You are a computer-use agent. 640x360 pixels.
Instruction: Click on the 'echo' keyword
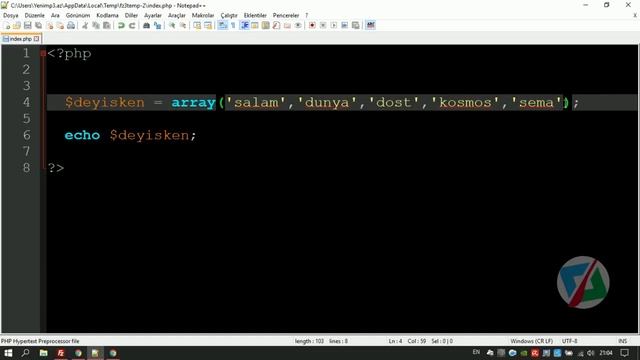82,135
